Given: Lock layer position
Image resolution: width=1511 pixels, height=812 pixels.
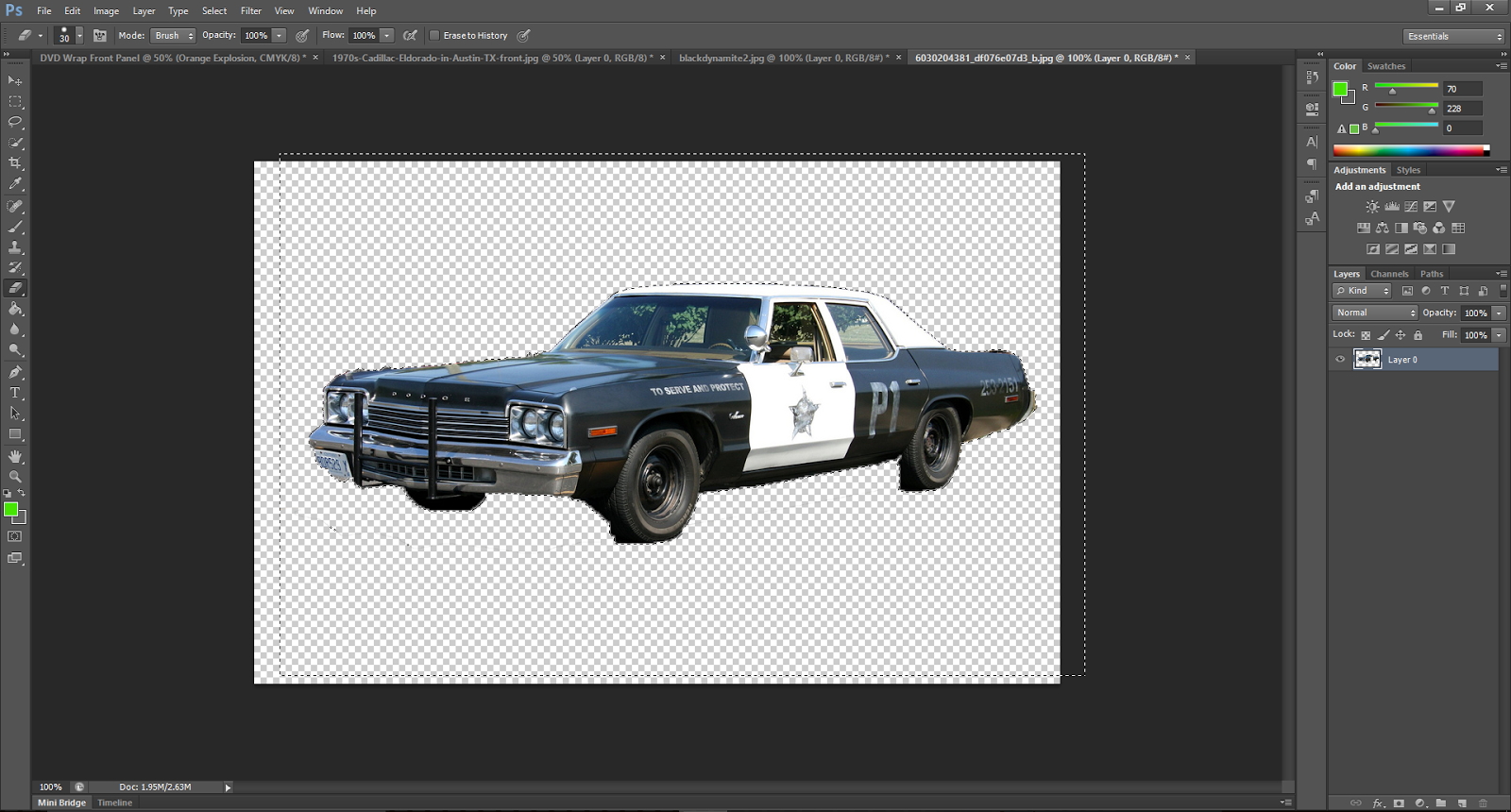Looking at the screenshot, I should [1401, 335].
